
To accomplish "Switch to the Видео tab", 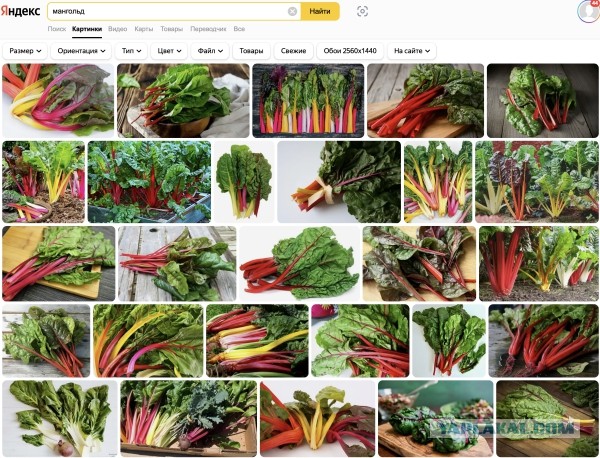I will (117, 29).
